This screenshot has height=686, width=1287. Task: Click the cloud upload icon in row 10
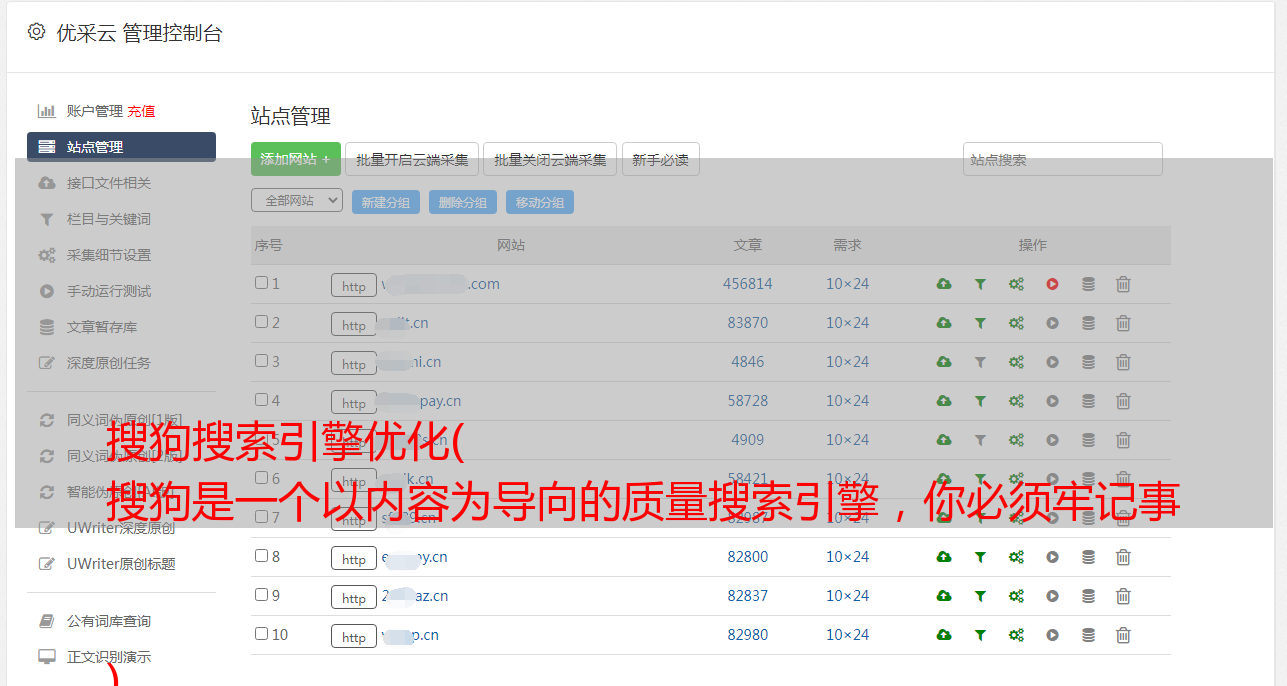click(944, 635)
